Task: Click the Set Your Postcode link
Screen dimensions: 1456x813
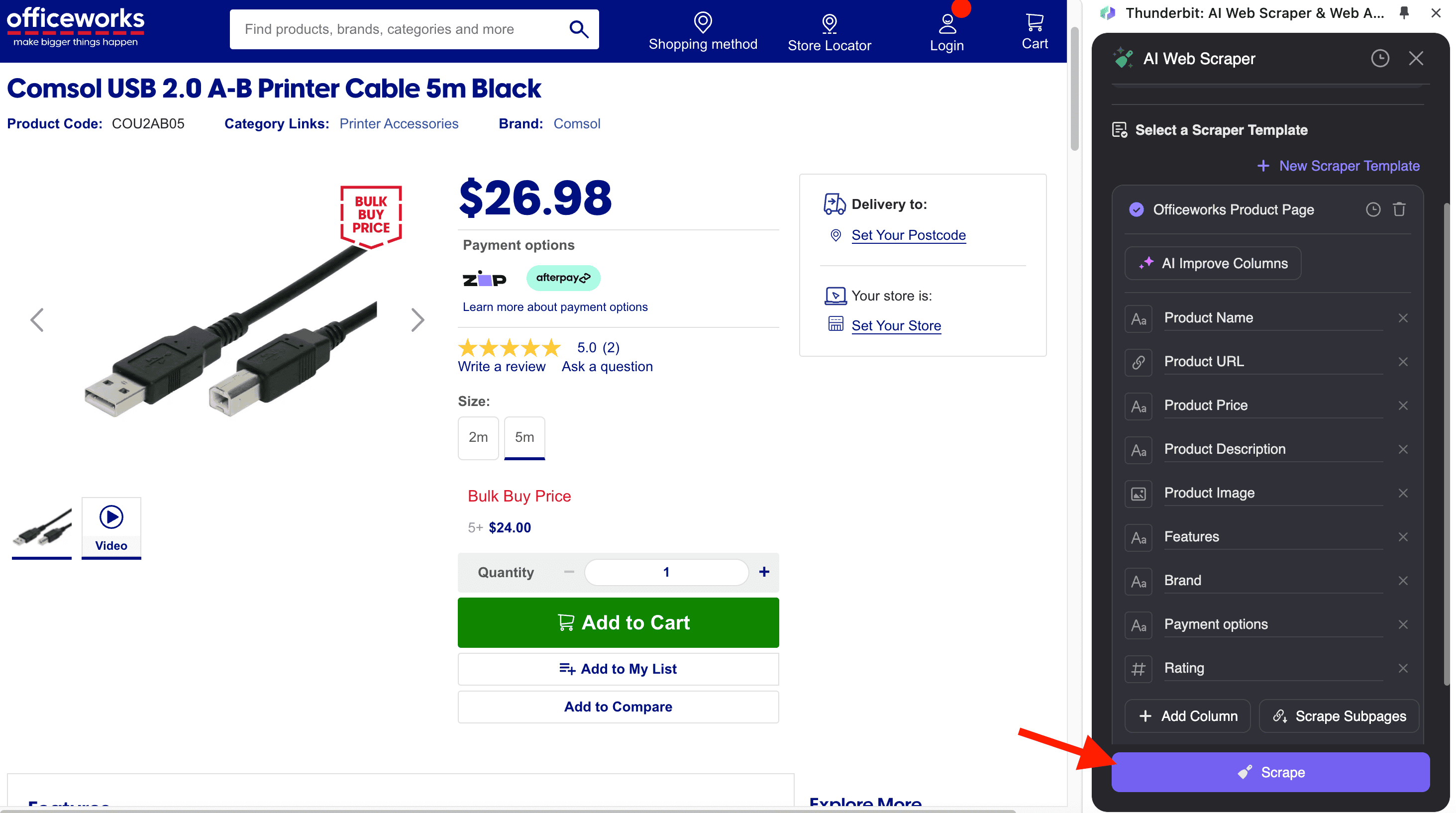Action: coord(908,235)
